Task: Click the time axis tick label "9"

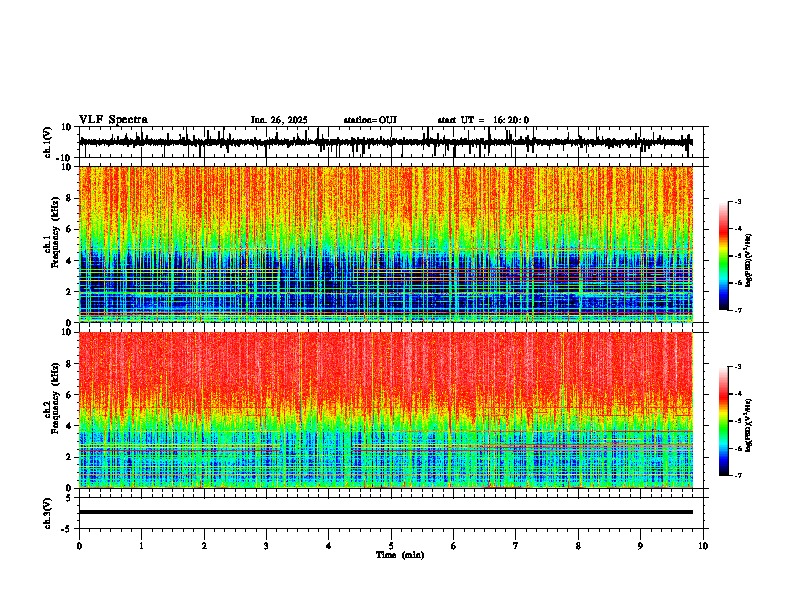Action: pos(640,546)
